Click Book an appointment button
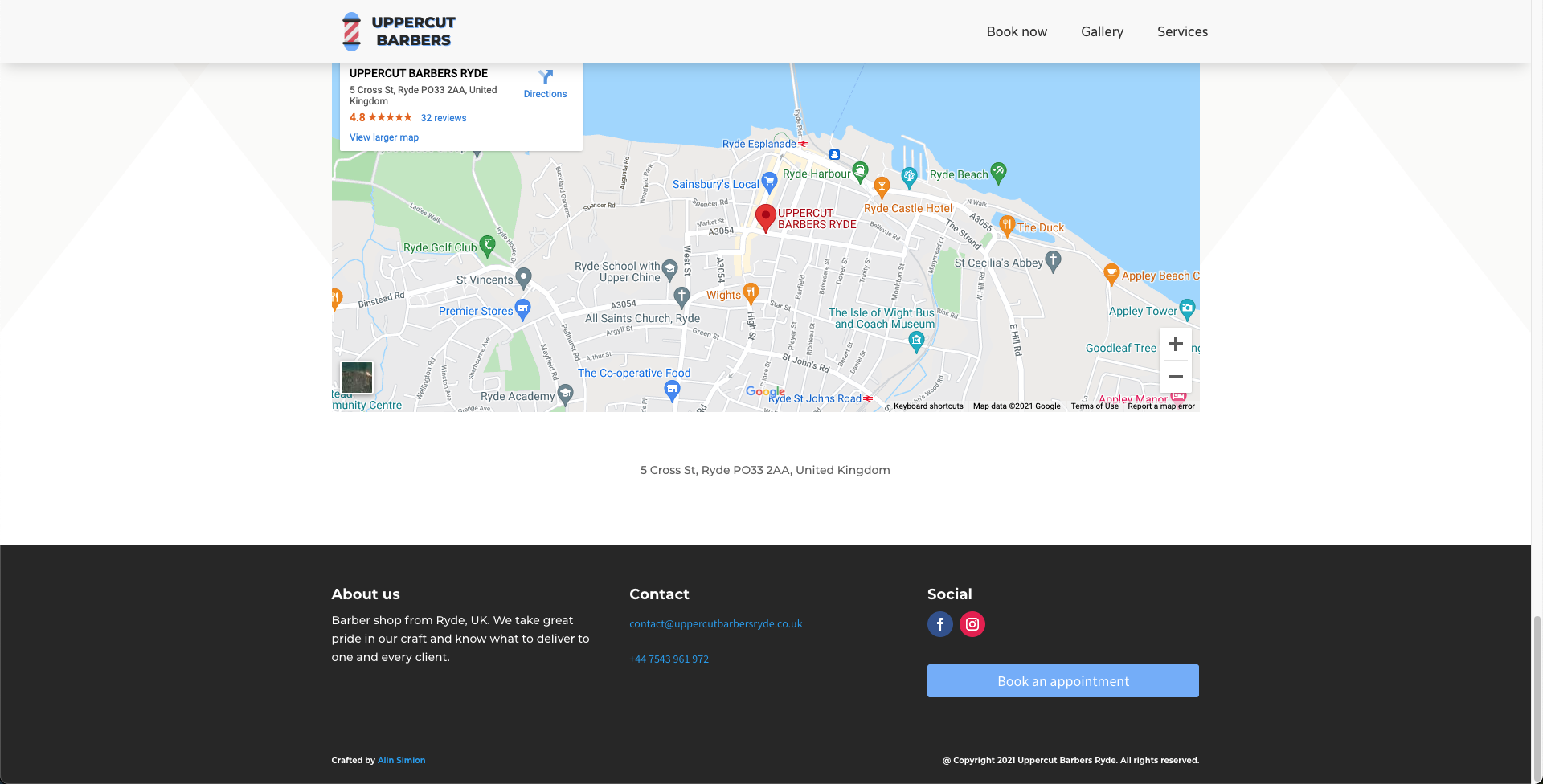 (x=1063, y=681)
